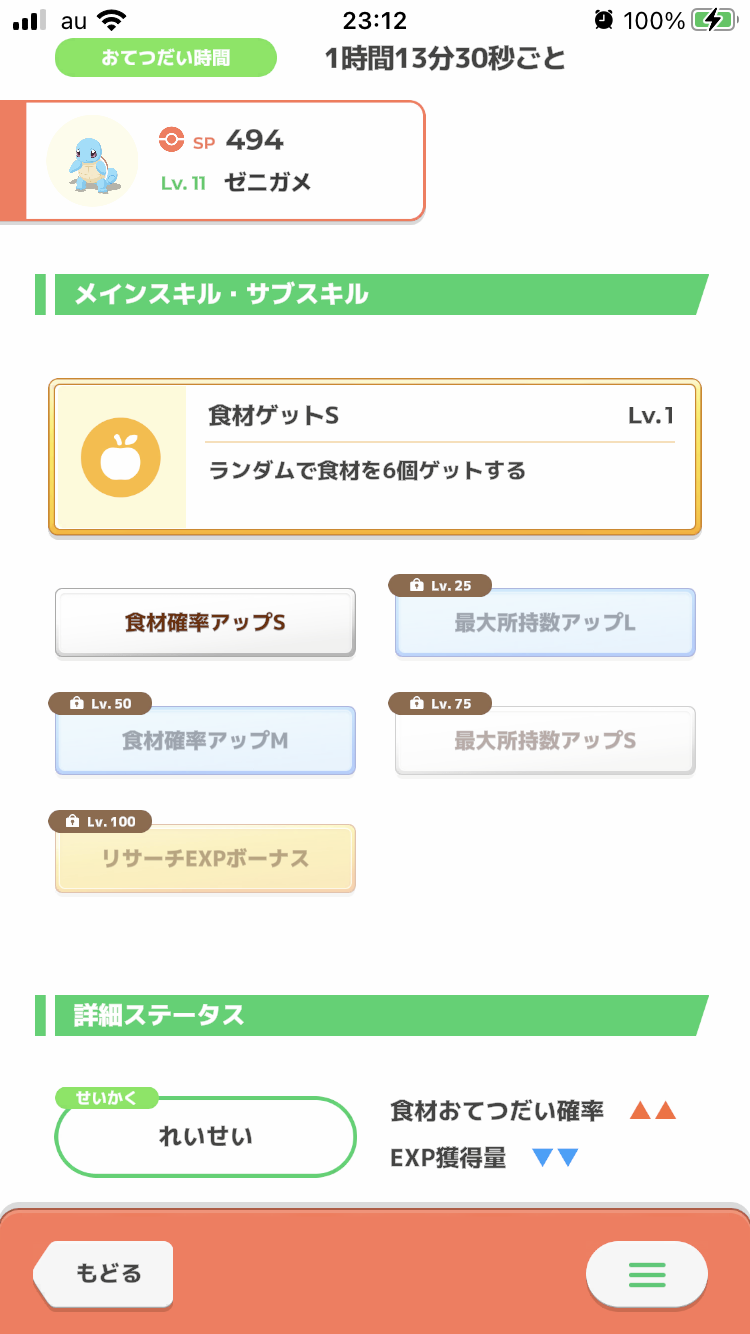Tap the lock icon on Lv. 100 badge
The image size is (750, 1334).
tap(72, 822)
